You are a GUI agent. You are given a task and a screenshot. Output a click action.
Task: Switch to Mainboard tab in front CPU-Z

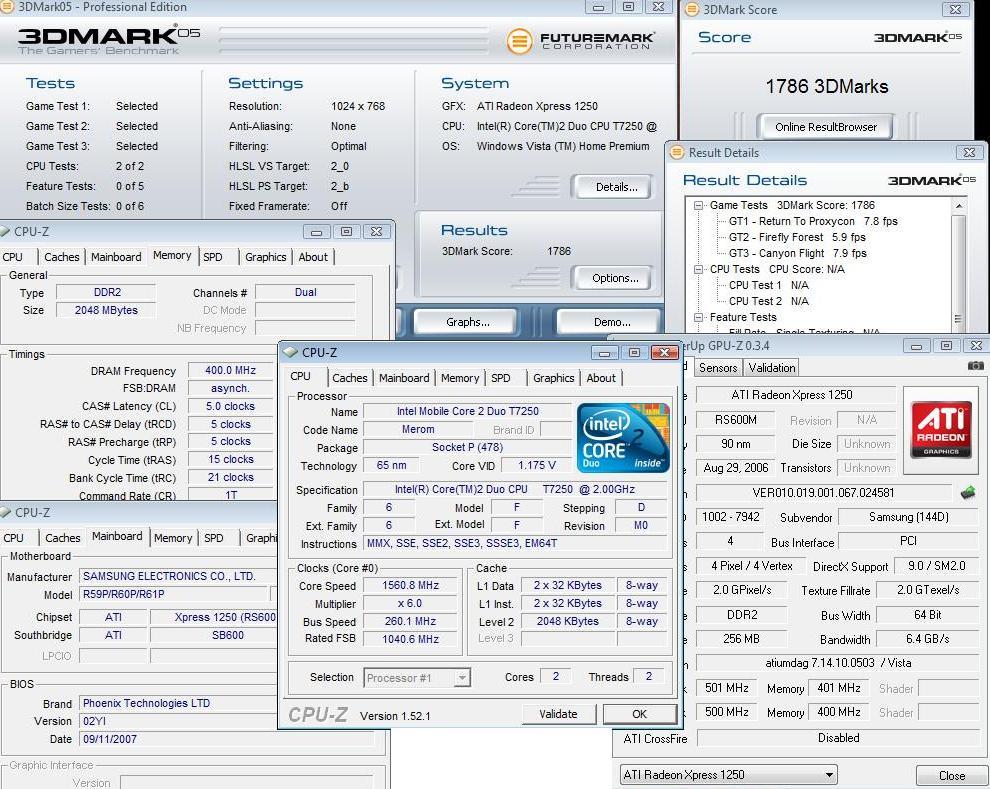(x=404, y=378)
